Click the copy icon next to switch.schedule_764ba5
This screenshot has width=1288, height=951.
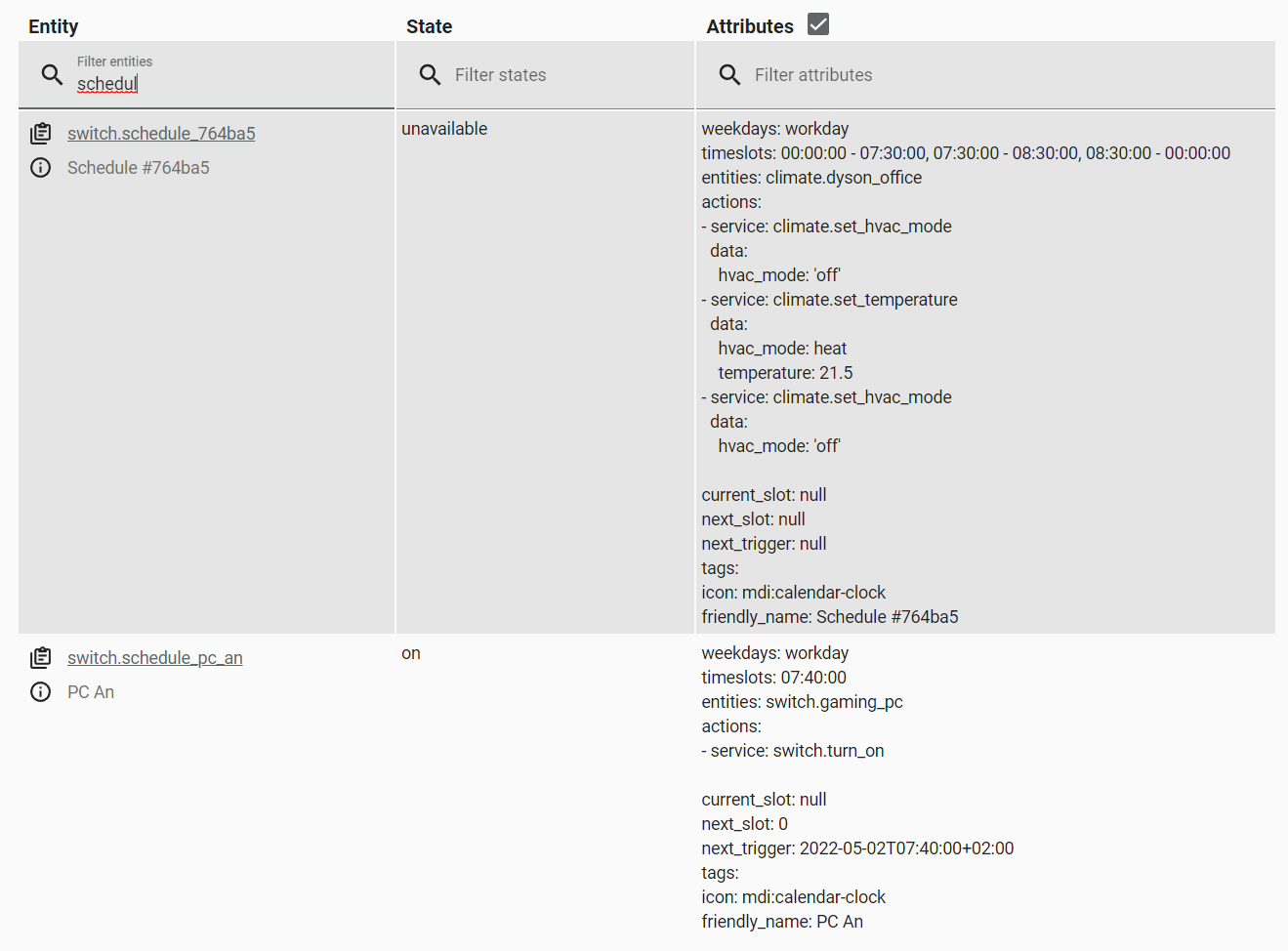tap(40, 133)
